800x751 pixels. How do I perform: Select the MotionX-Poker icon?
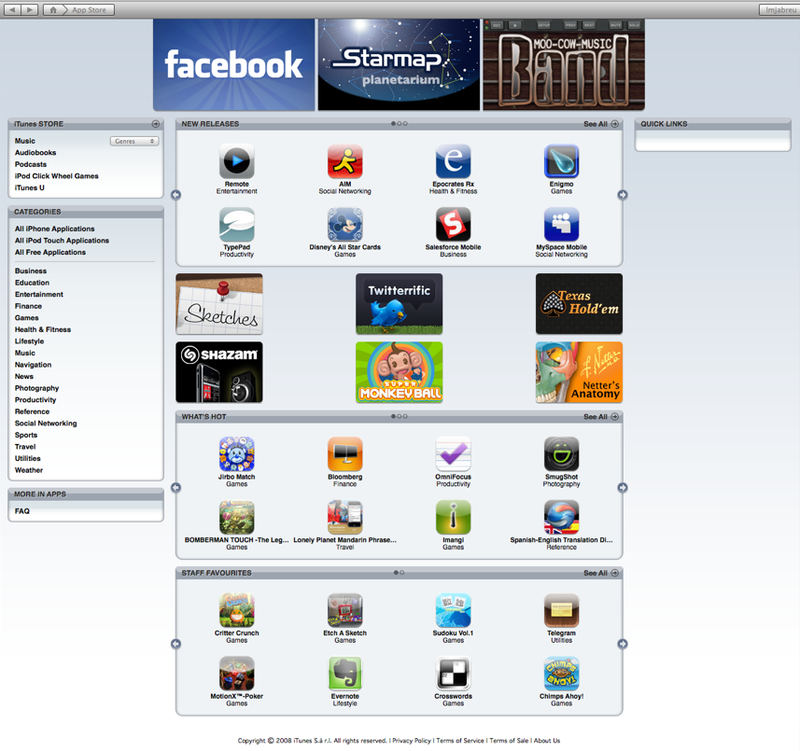coord(237,673)
